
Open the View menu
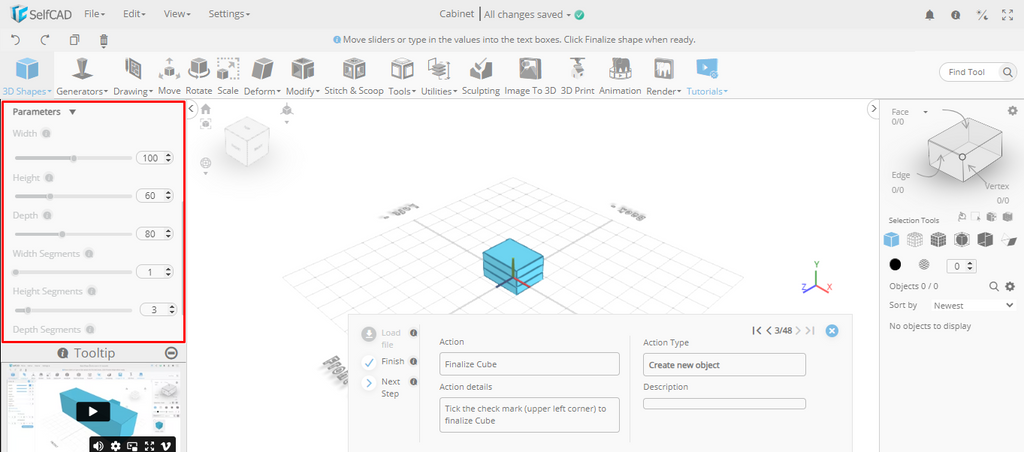point(177,14)
